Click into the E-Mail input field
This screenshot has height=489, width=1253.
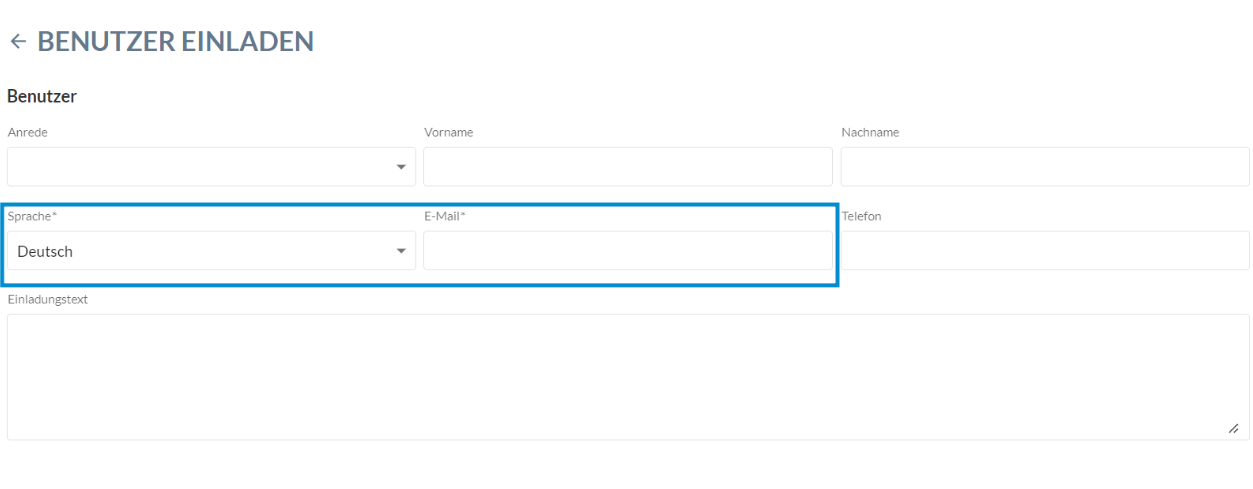[628, 251]
